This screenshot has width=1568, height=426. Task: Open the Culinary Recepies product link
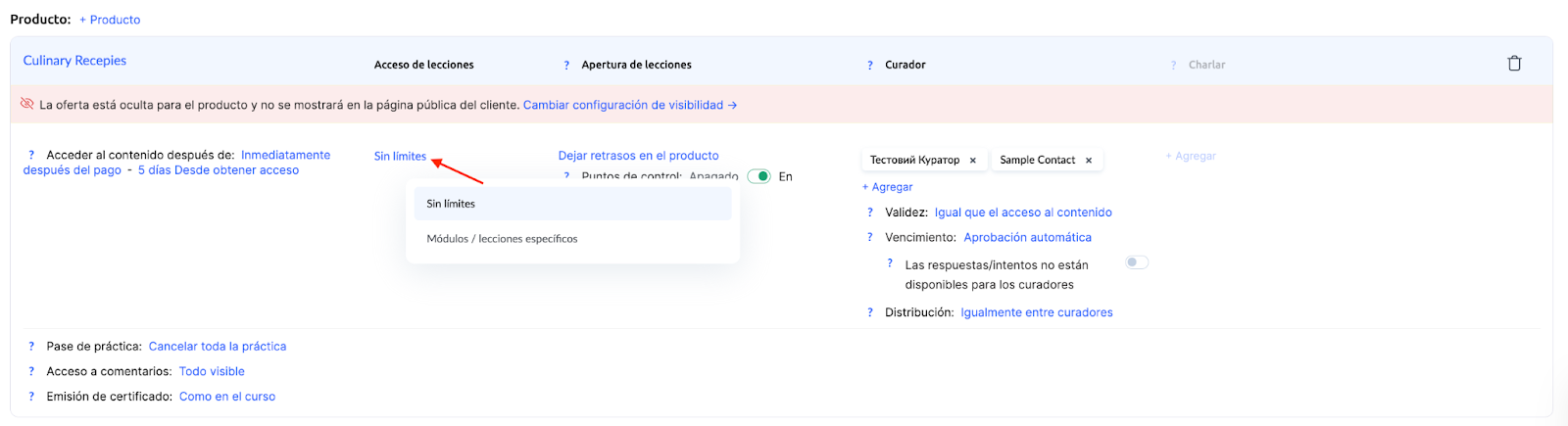pos(74,61)
